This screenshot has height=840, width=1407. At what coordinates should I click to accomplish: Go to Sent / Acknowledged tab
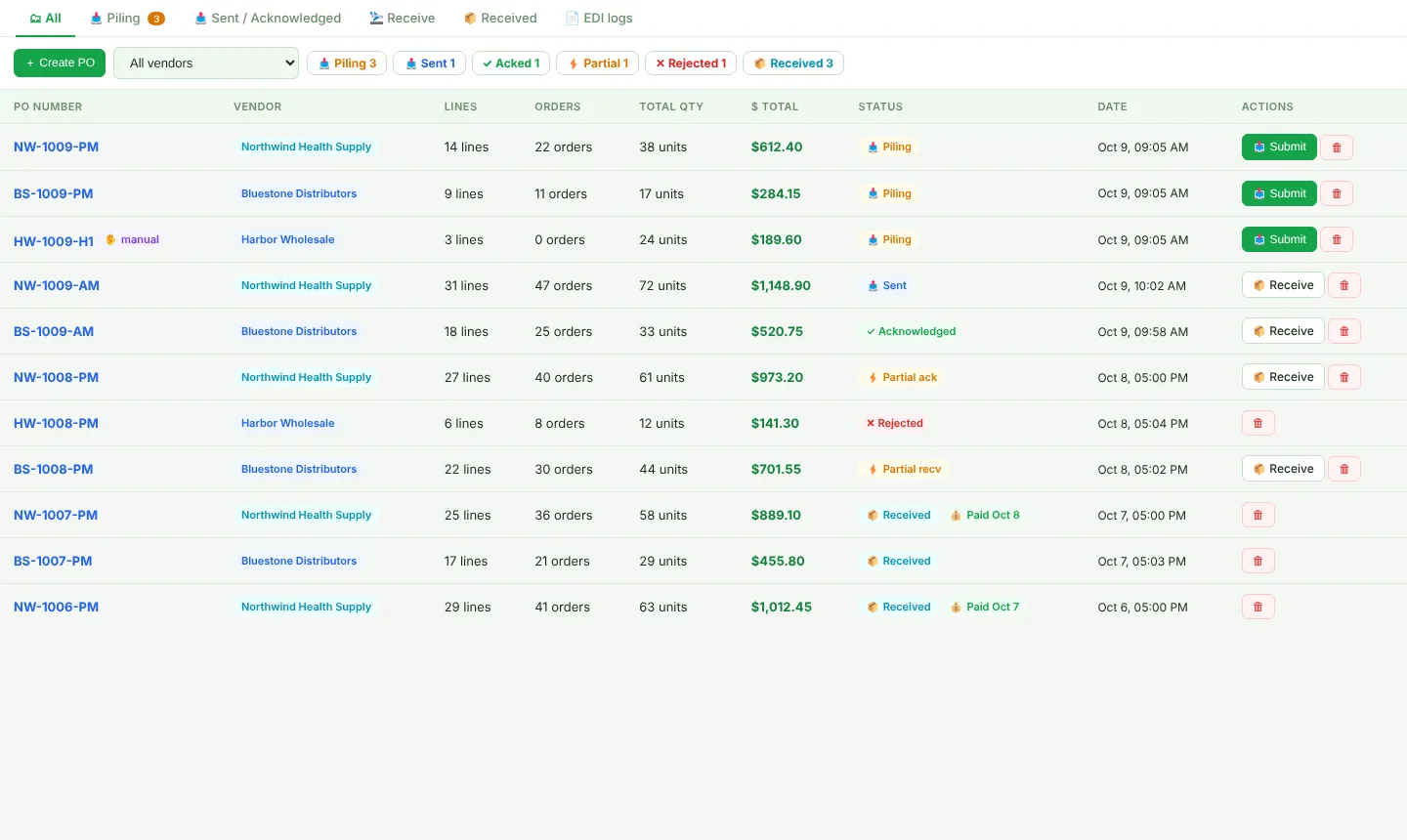pyautogui.click(x=268, y=19)
